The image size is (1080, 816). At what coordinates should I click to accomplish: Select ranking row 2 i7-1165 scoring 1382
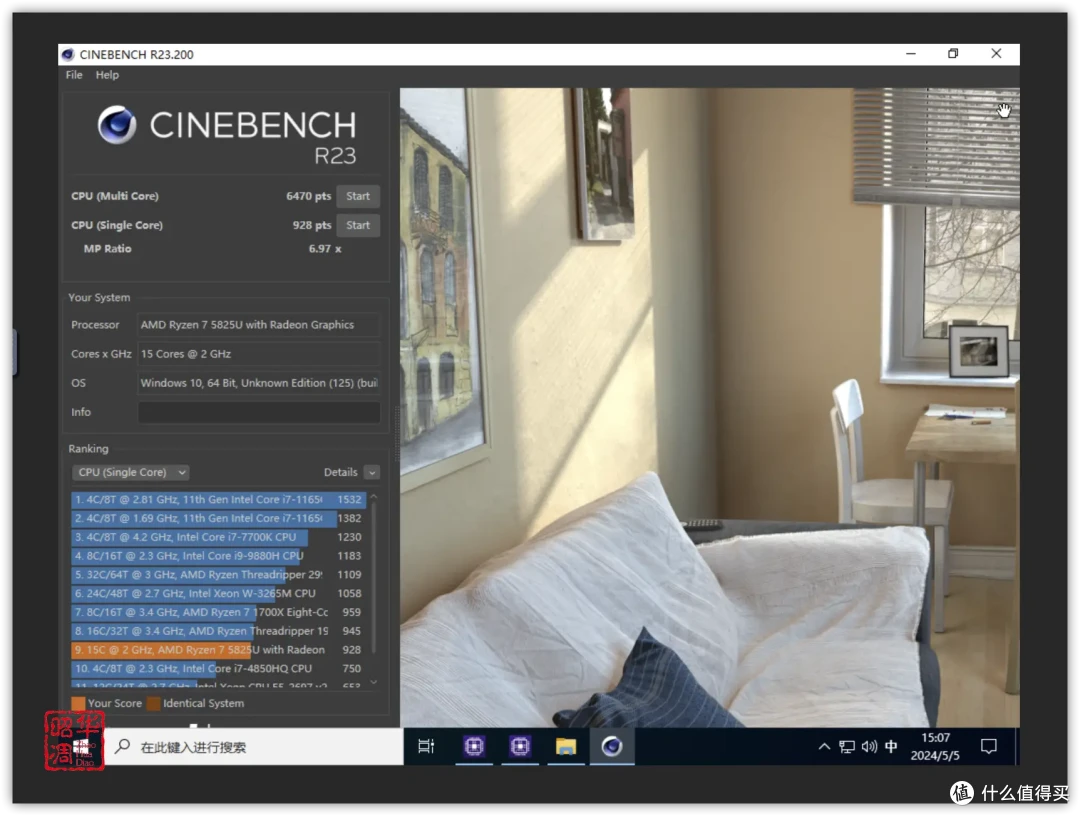[x=218, y=518]
